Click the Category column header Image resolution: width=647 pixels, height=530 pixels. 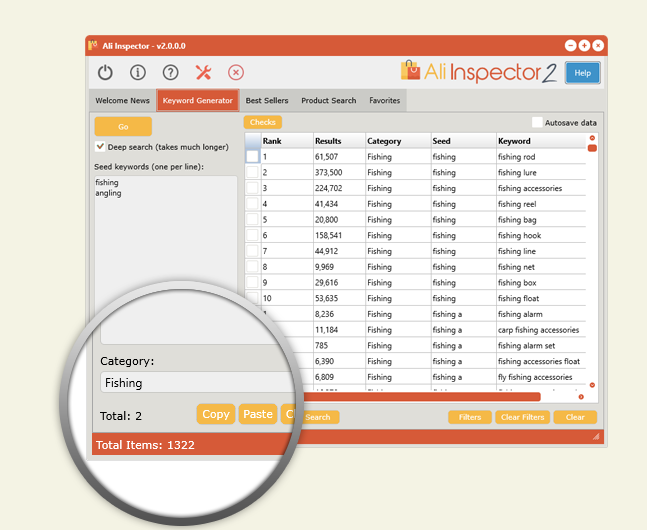(x=398, y=141)
